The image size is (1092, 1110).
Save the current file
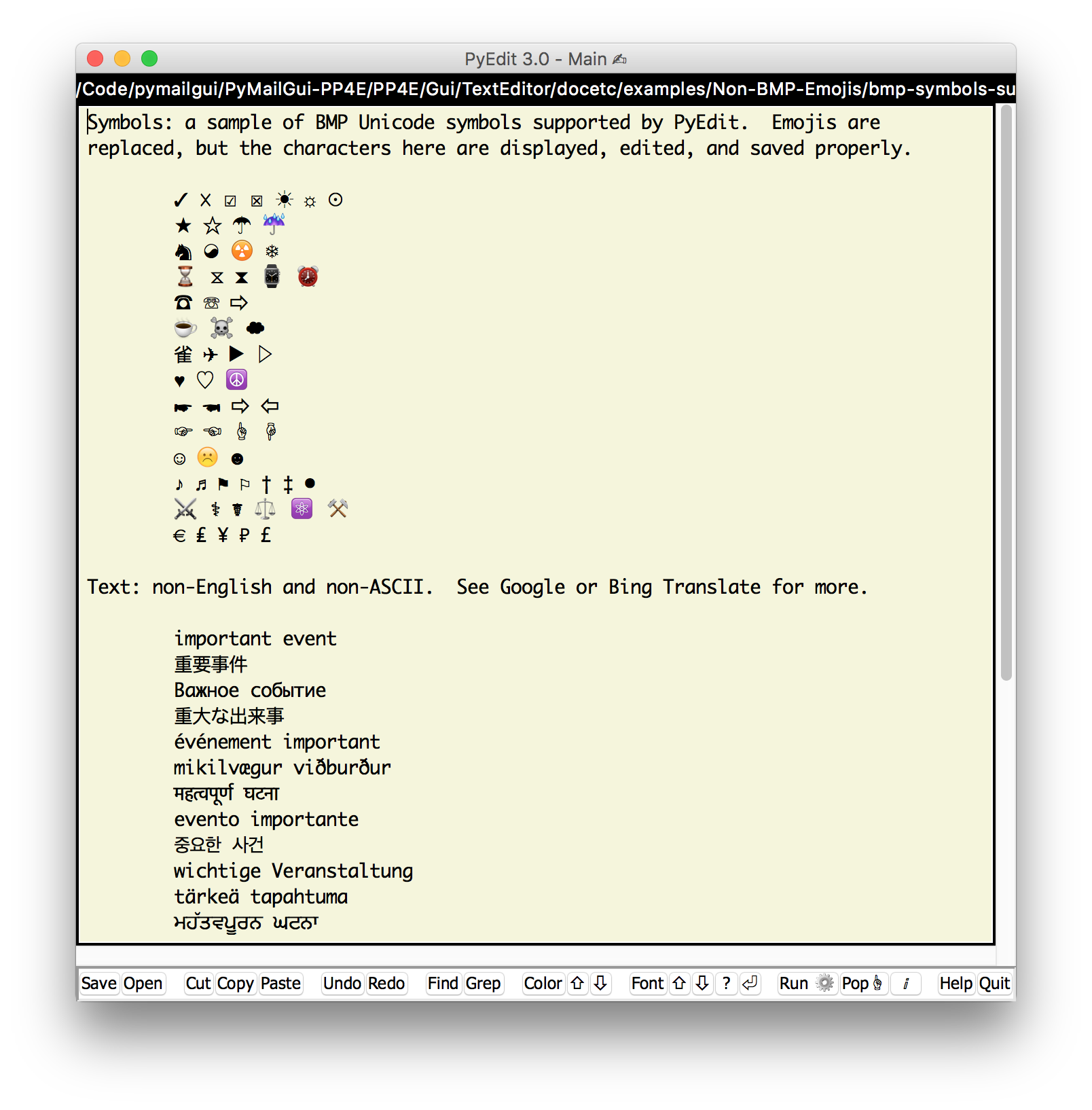[x=99, y=984]
